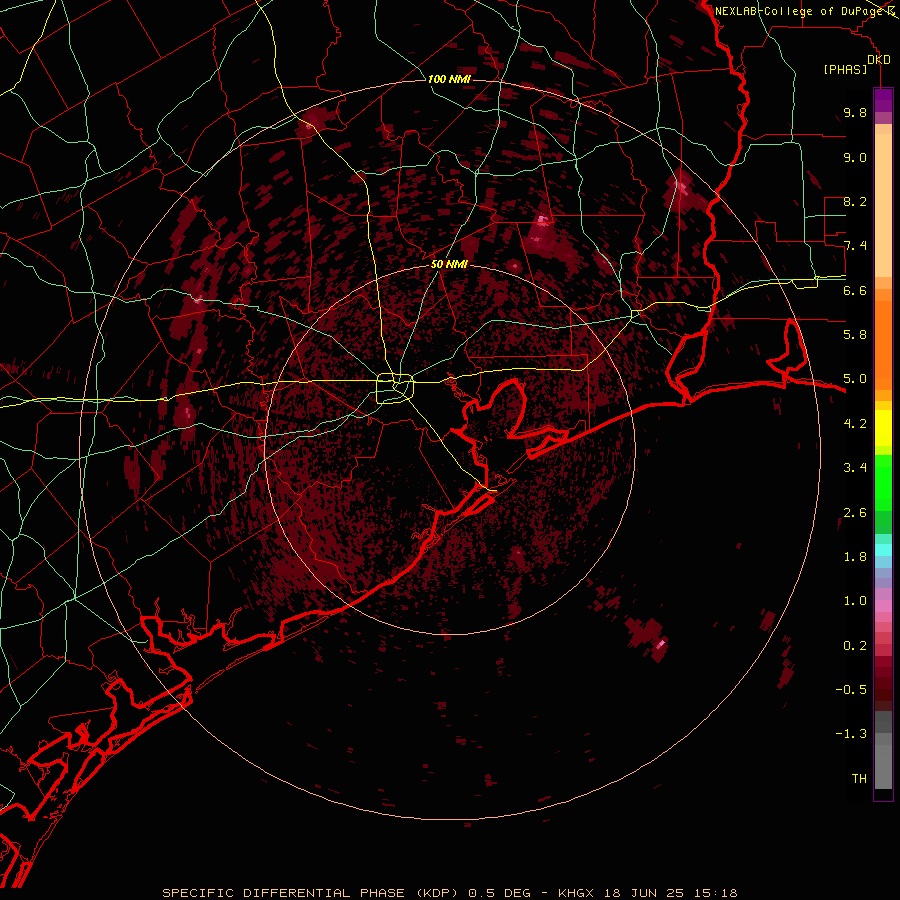Click the 9.8 scale value
Screen dimensions: 900x900
[855, 112]
